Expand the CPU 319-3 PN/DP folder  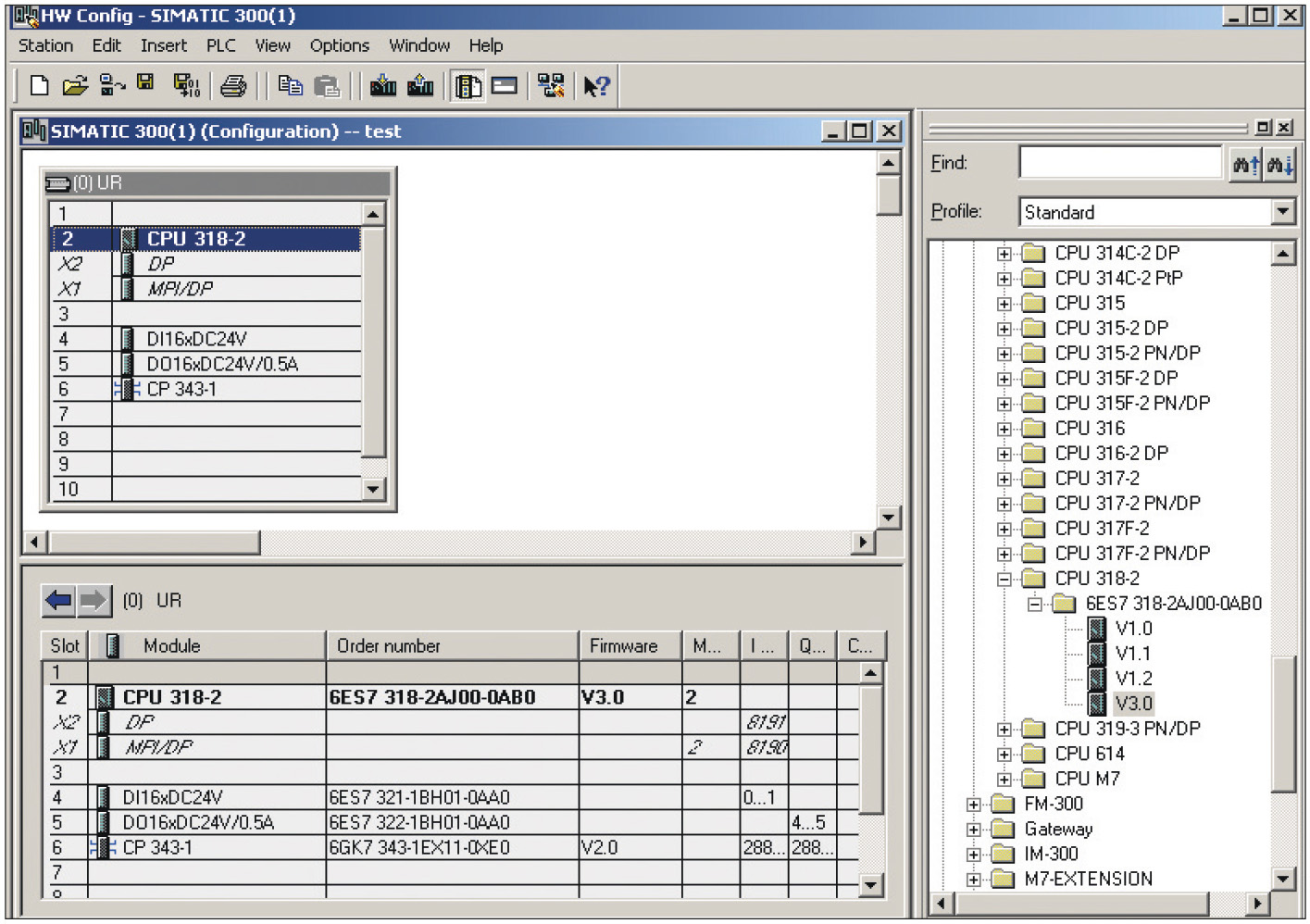(1004, 730)
